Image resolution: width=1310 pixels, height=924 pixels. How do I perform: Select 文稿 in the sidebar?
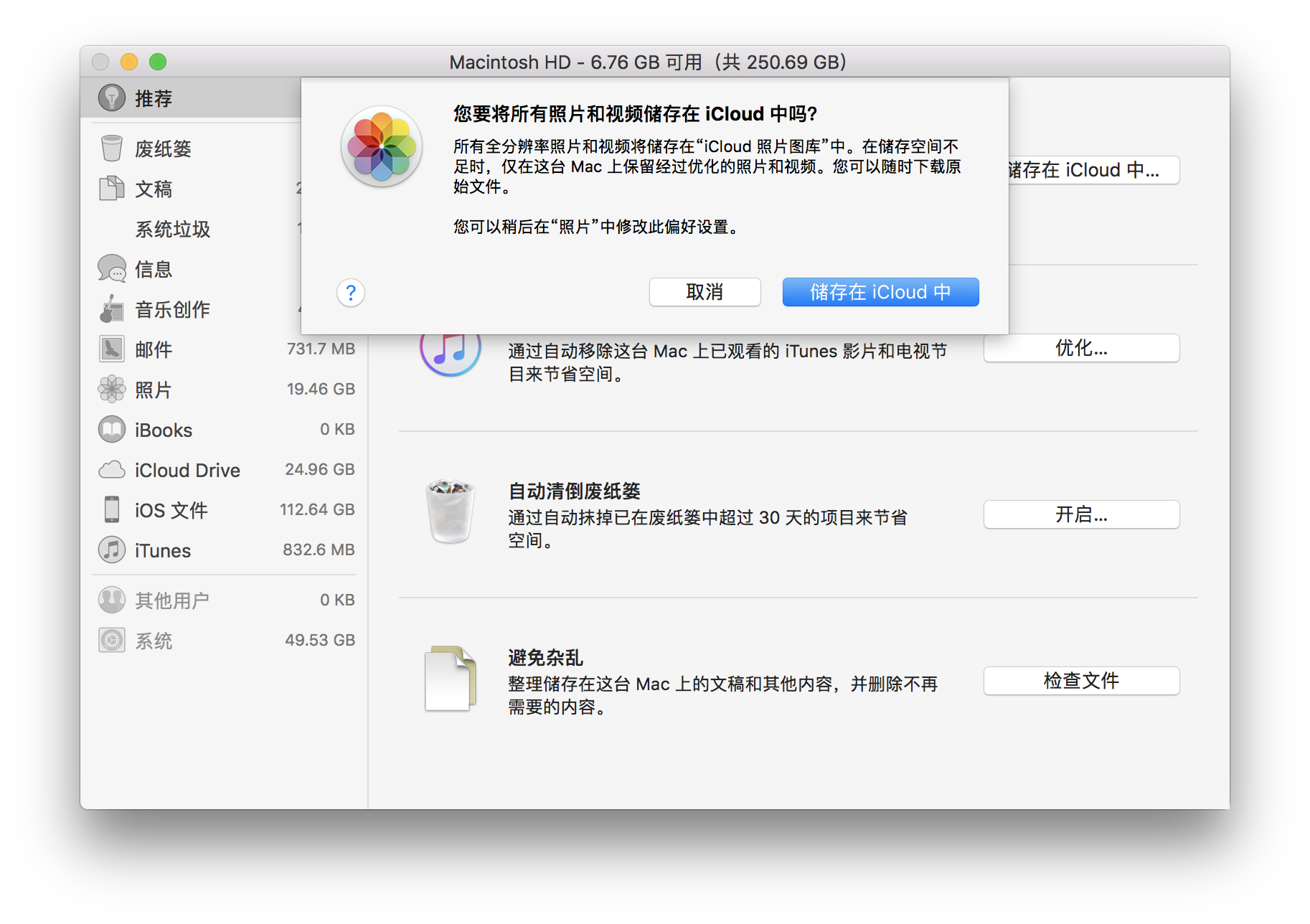pyautogui.click(x=190, y=189)
